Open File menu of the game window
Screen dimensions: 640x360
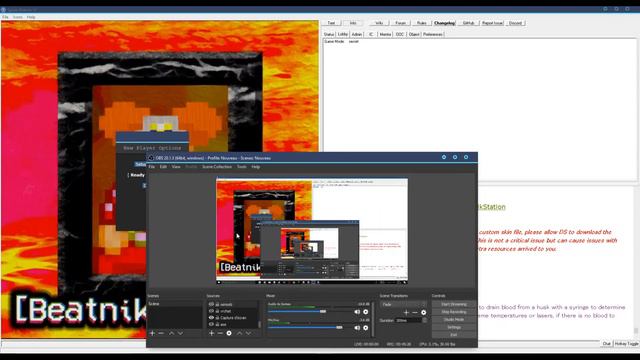(x=5, y=17)
